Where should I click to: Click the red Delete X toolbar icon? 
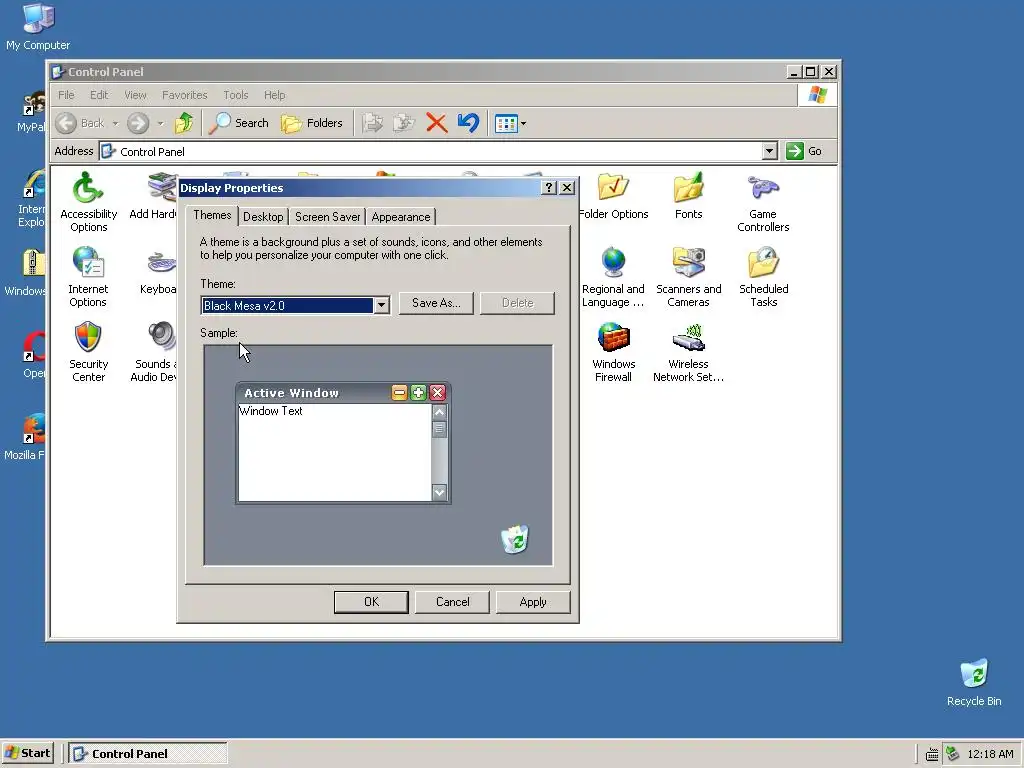pyautogui.click(x=436, y=123)
